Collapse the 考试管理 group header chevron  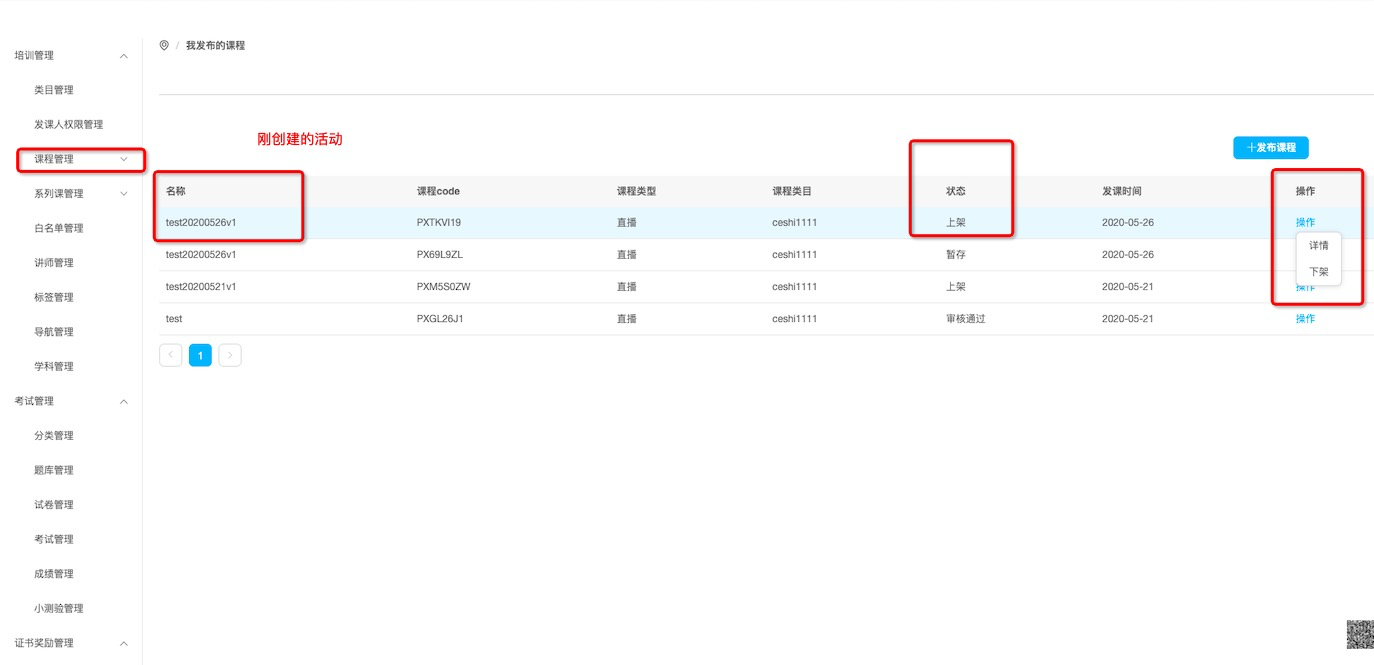124,402
